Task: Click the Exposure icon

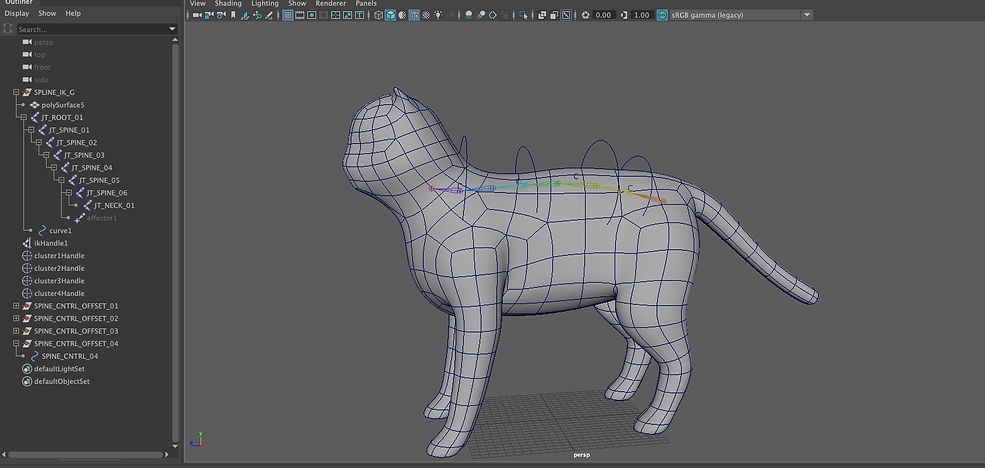Action: click(585, 15)
